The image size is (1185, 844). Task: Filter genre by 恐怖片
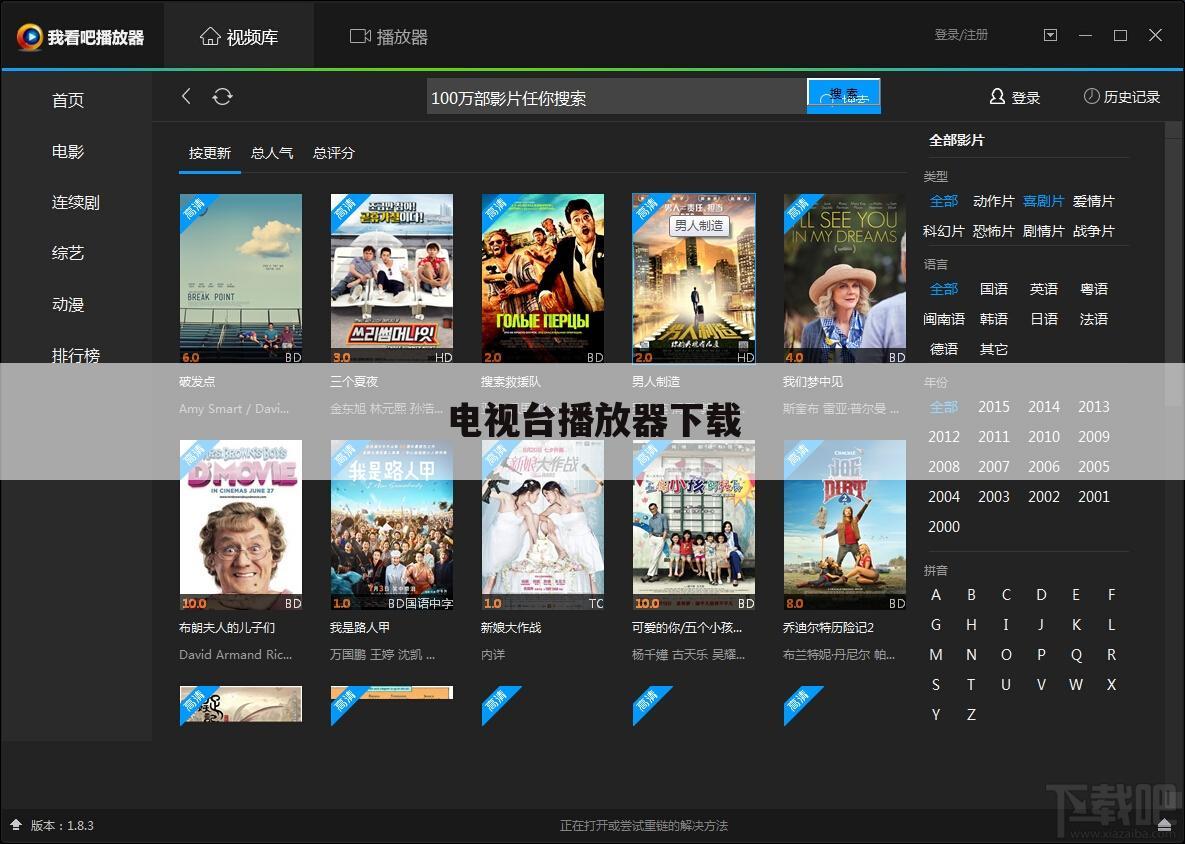993,231
